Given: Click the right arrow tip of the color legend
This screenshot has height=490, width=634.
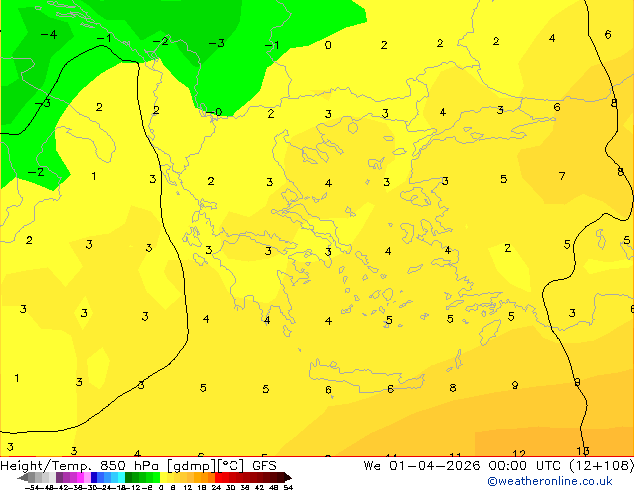Looking at the screenshot, I should [289, 478].
